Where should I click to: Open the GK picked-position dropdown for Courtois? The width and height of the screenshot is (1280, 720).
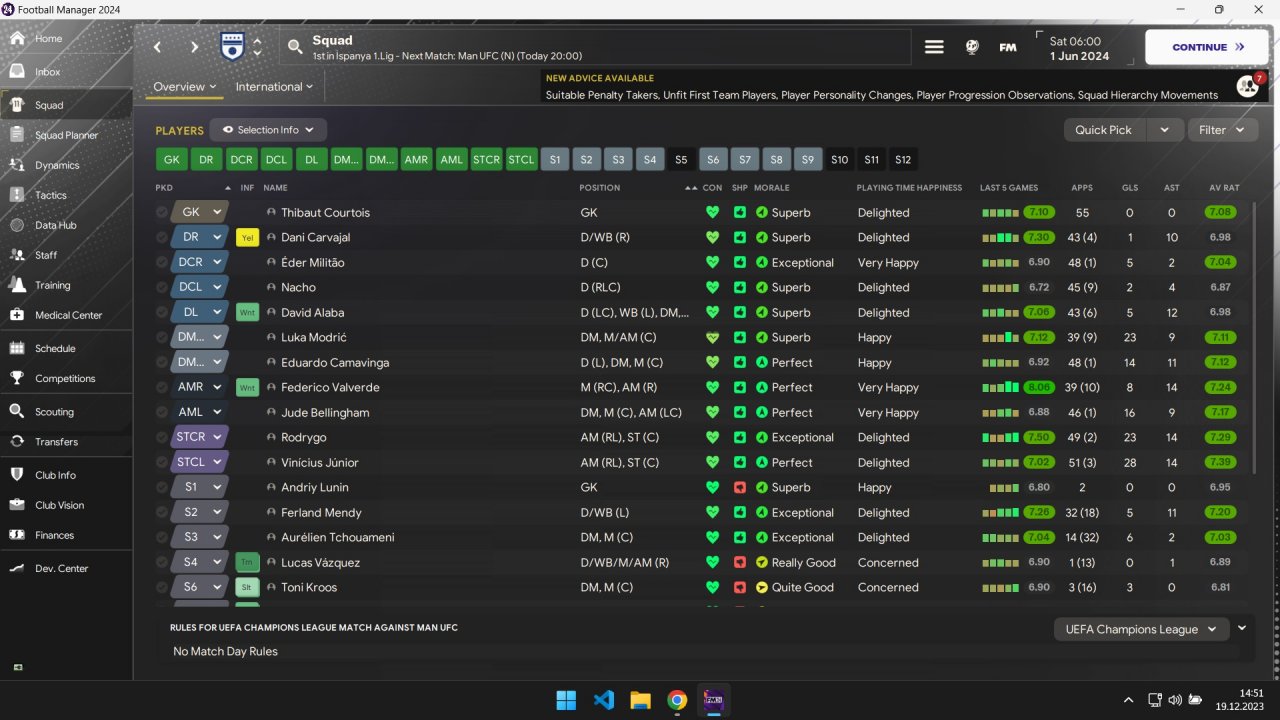200,212
